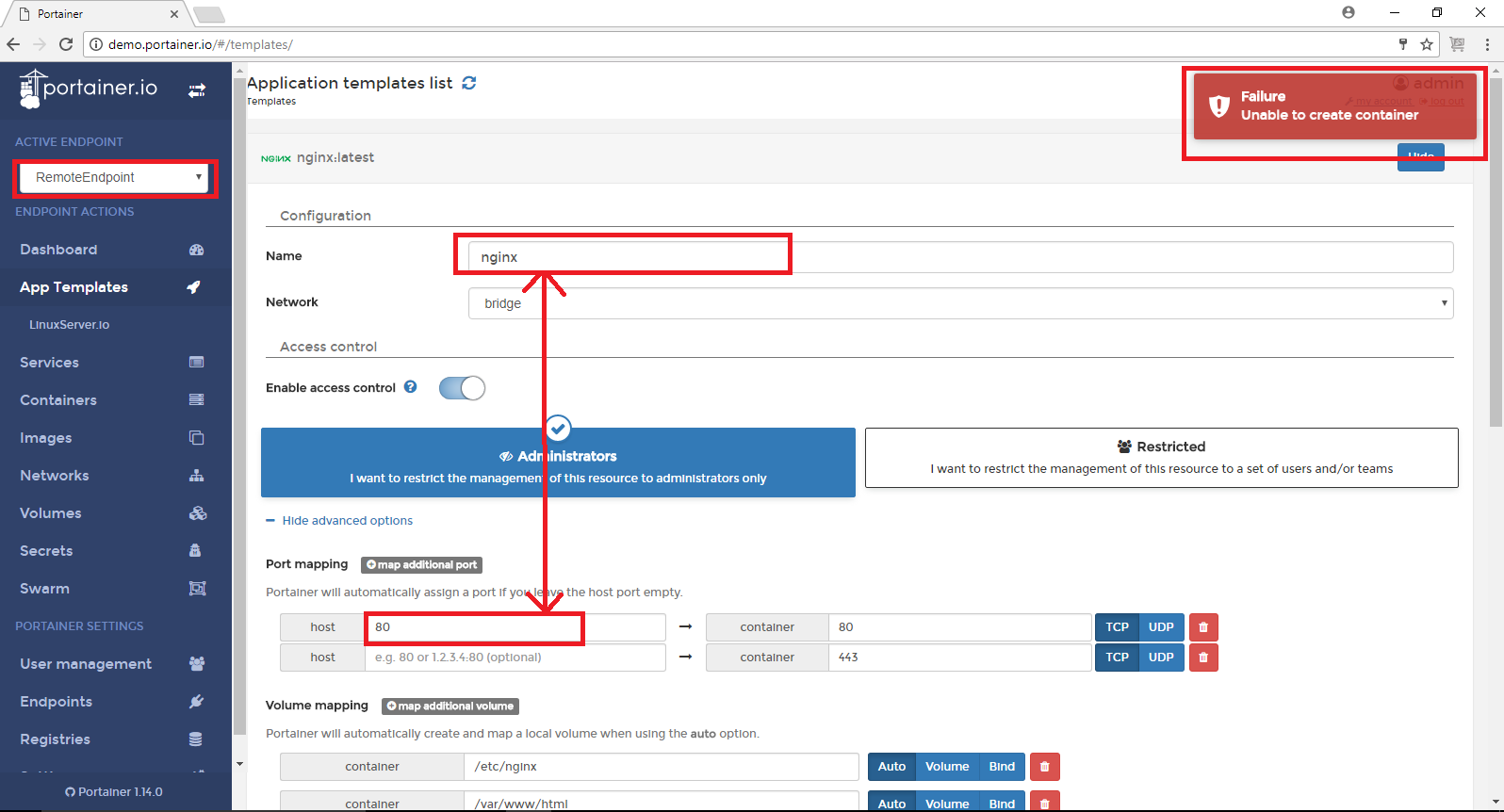Select the Restricted access option
Viewport: 1504px width, 812px height.
pos(1161,458)
